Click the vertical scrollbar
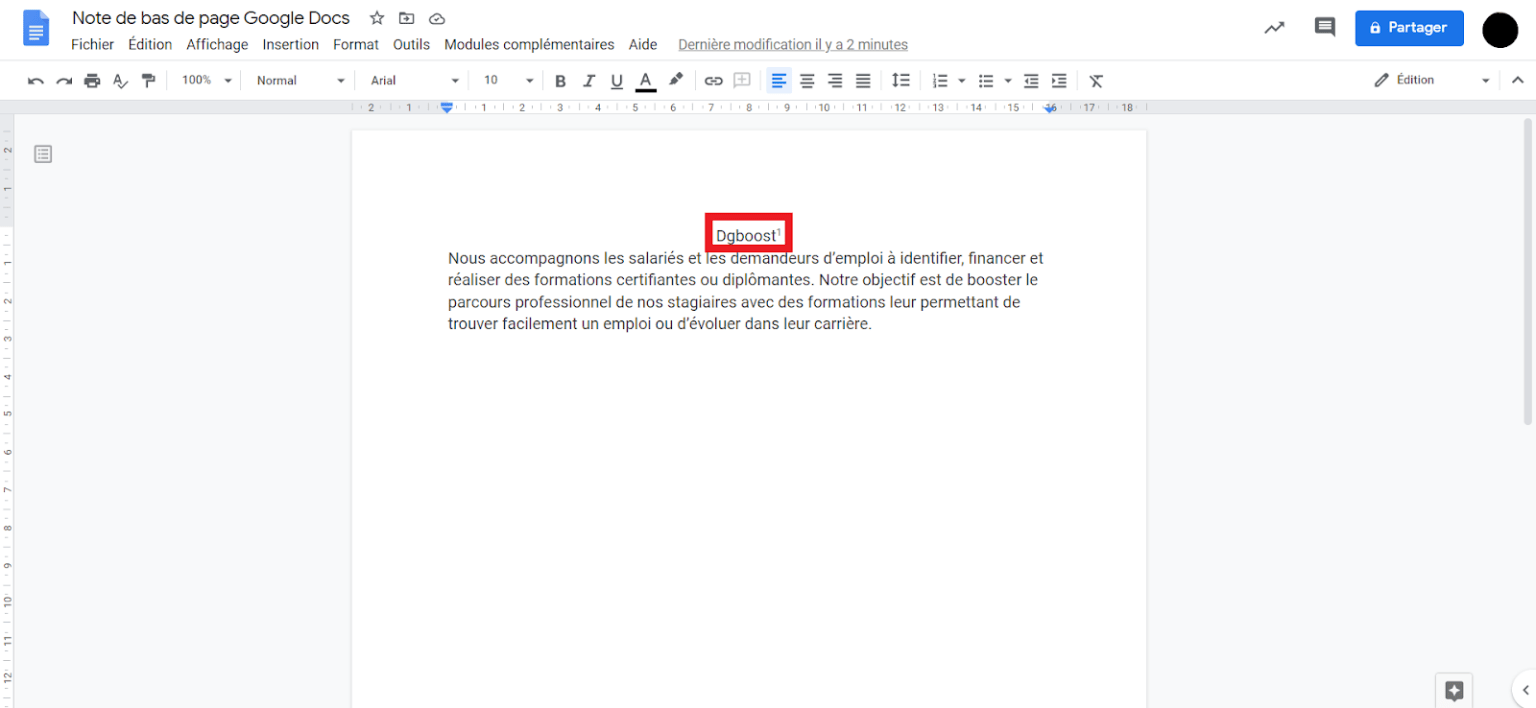The width and height of the screenshot is (1536, 708). (x=1527, y=270)
